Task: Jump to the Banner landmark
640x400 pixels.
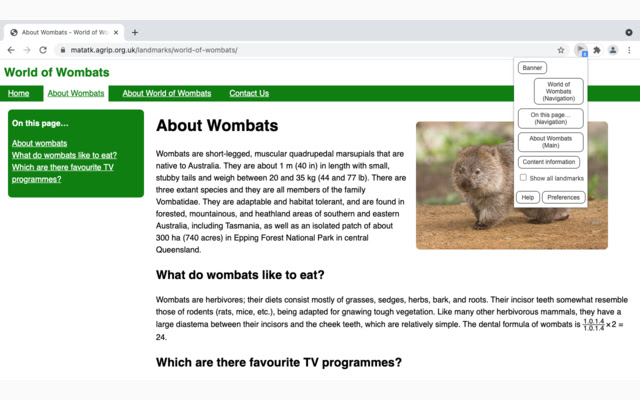Action: tap(532, 68)
